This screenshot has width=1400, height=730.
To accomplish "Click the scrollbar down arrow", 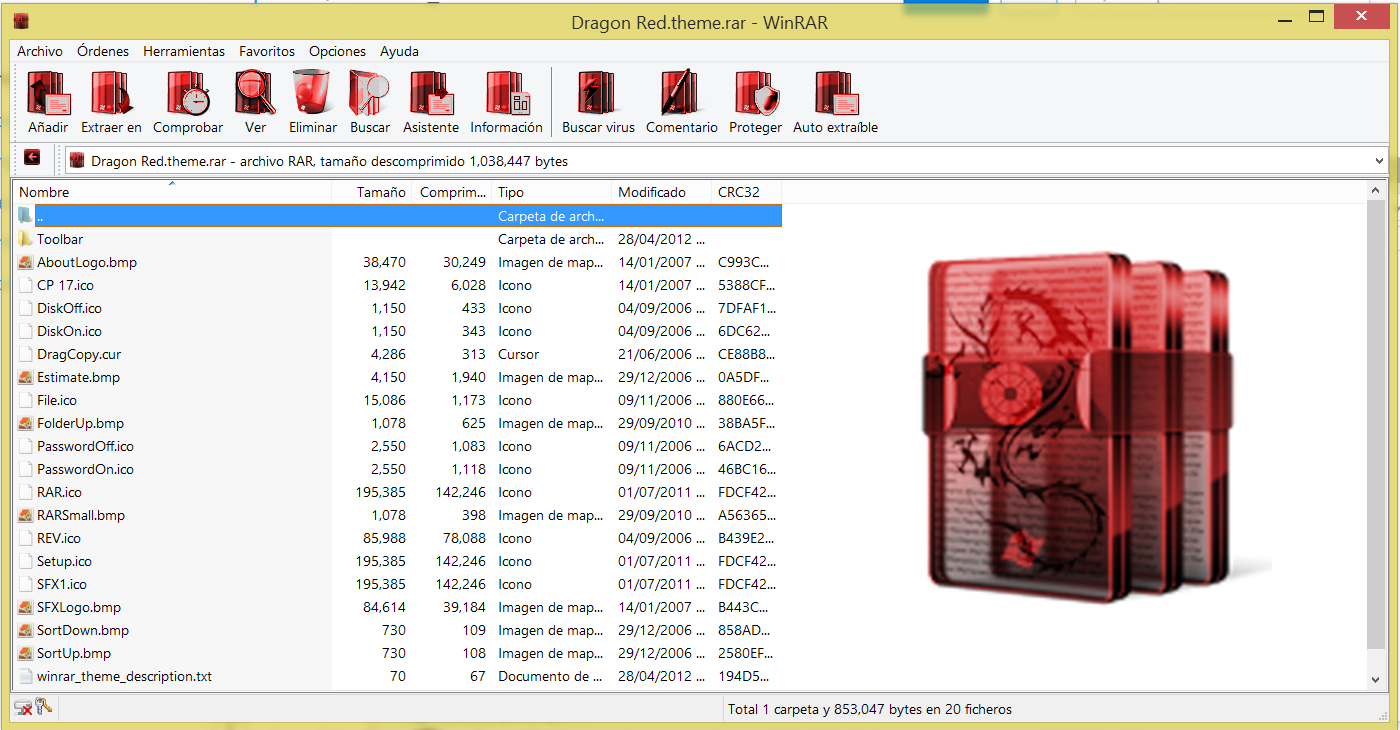I will pos(1376,678).
